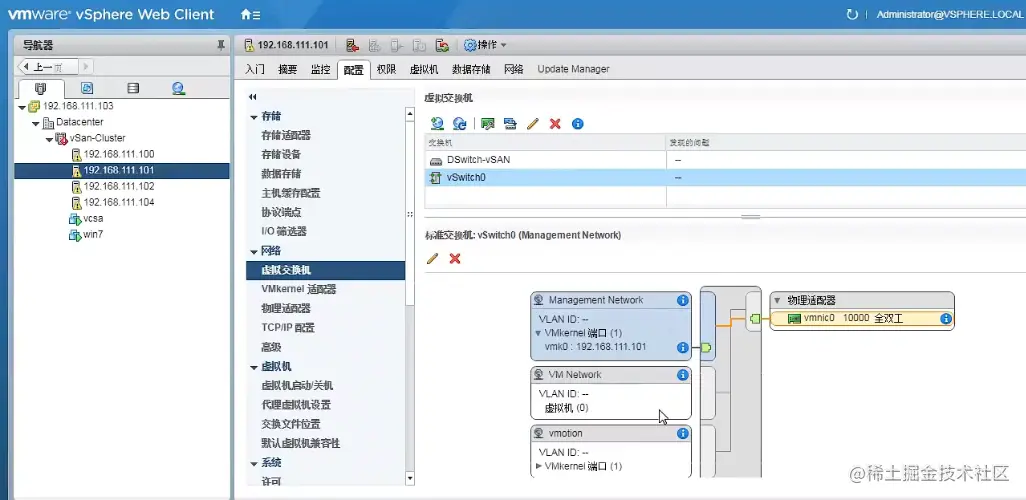Select host 192.168.111.102 in tree

(x=118, y=187)
